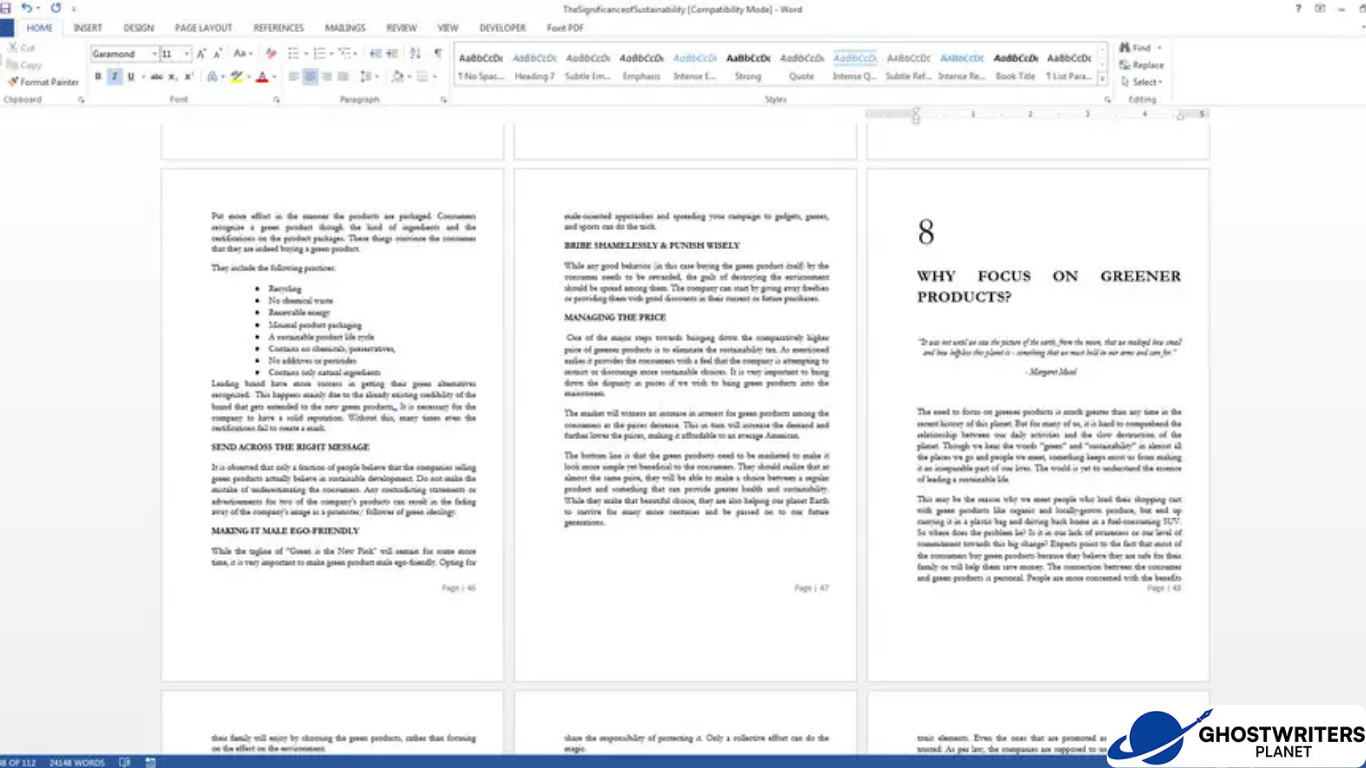Viewport: 1366px width, 768px height.
Task: Switch to the References tab
Action: click(x=278, y=28)
